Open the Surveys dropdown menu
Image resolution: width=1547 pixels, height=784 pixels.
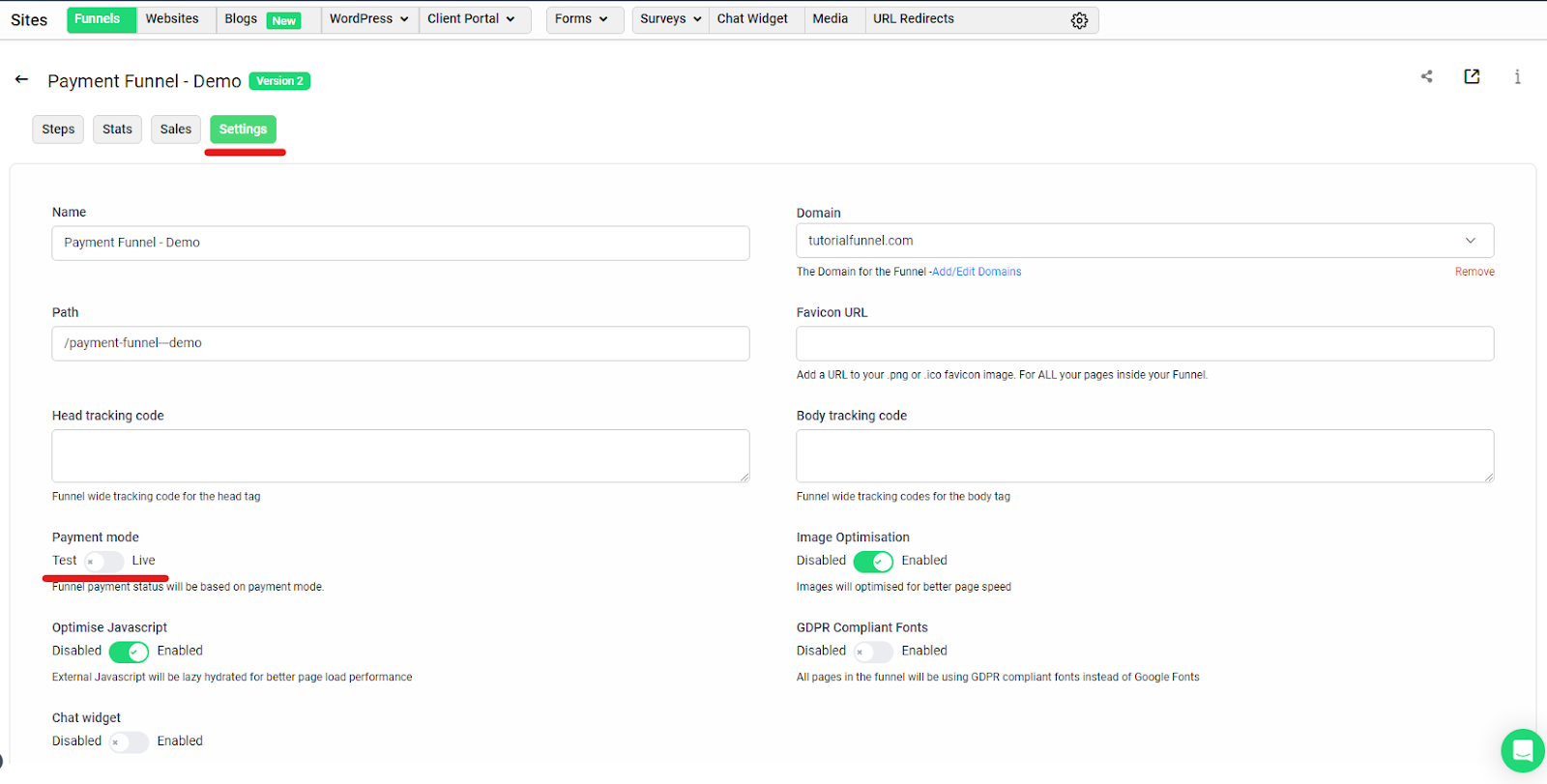(x=670, y=19)
